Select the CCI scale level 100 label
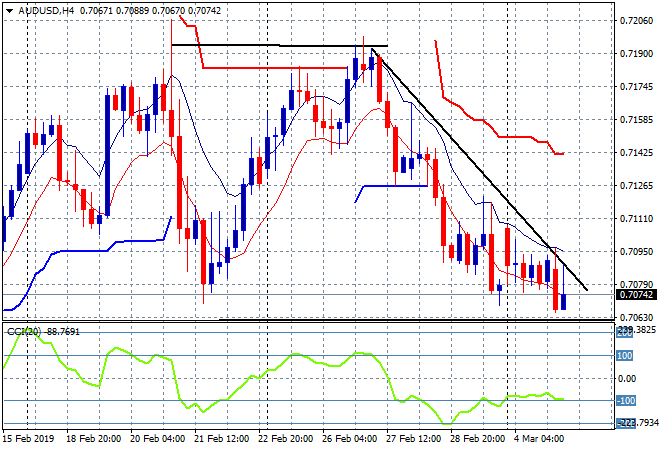 (x=625, y=356)
